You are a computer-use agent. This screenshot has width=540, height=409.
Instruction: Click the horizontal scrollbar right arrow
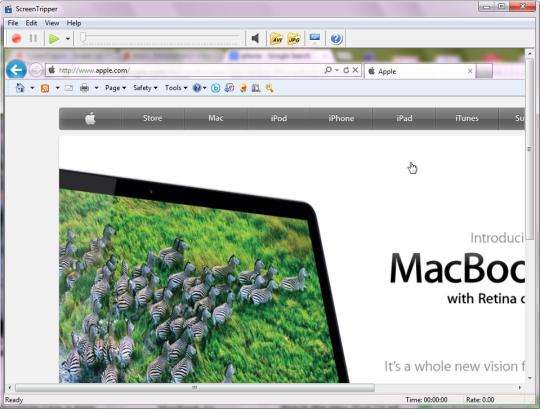(520, 388)
